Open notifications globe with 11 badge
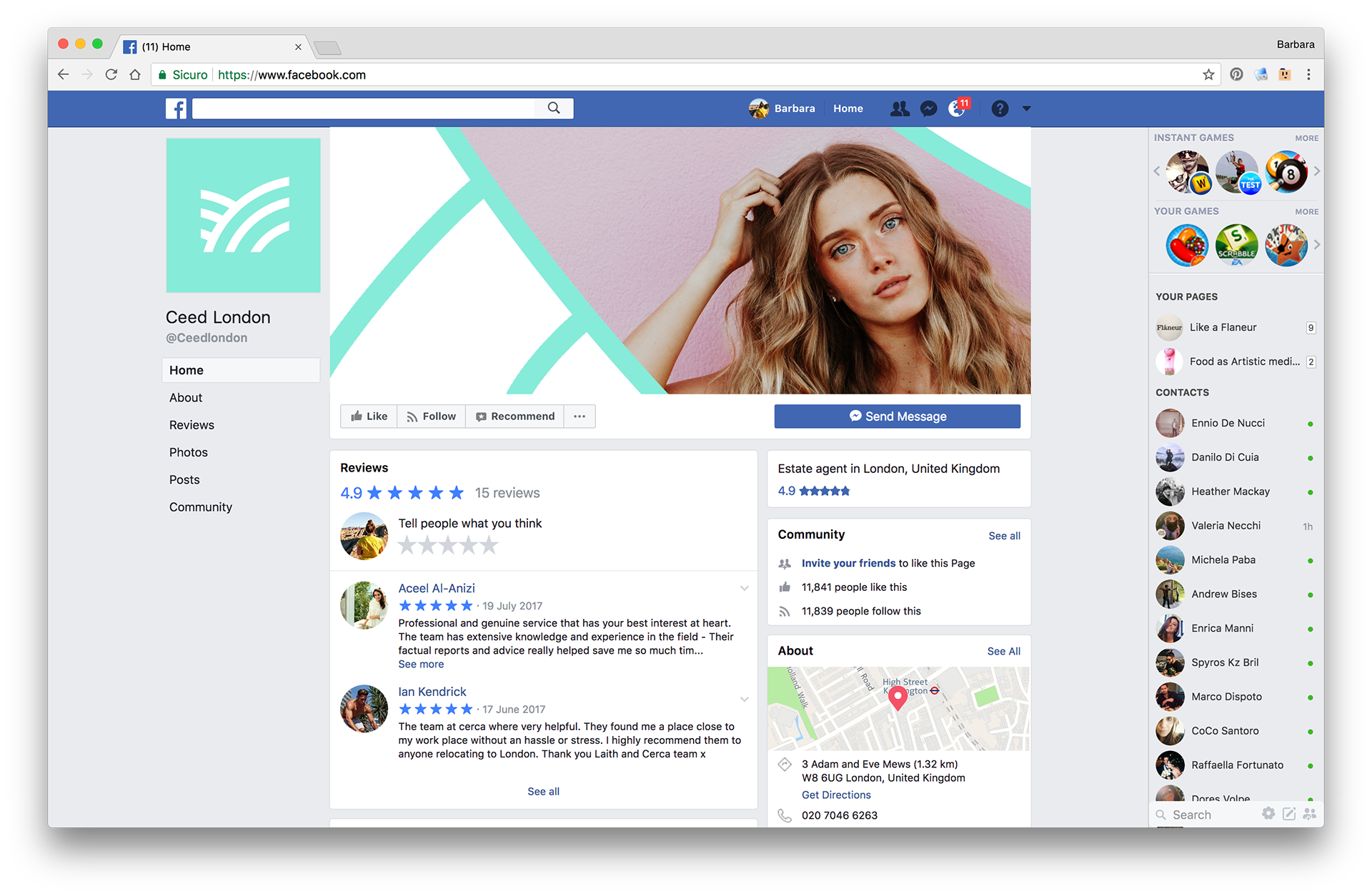The image size is (1372, 896). pyautogui.click(x=957, y=109)
